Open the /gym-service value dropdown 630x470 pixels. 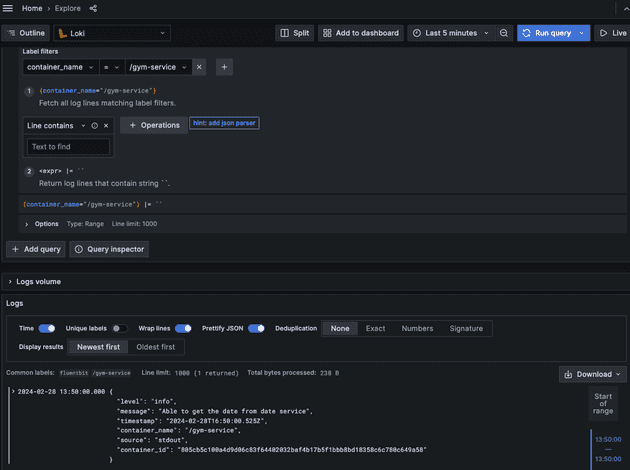coord(158,67)
